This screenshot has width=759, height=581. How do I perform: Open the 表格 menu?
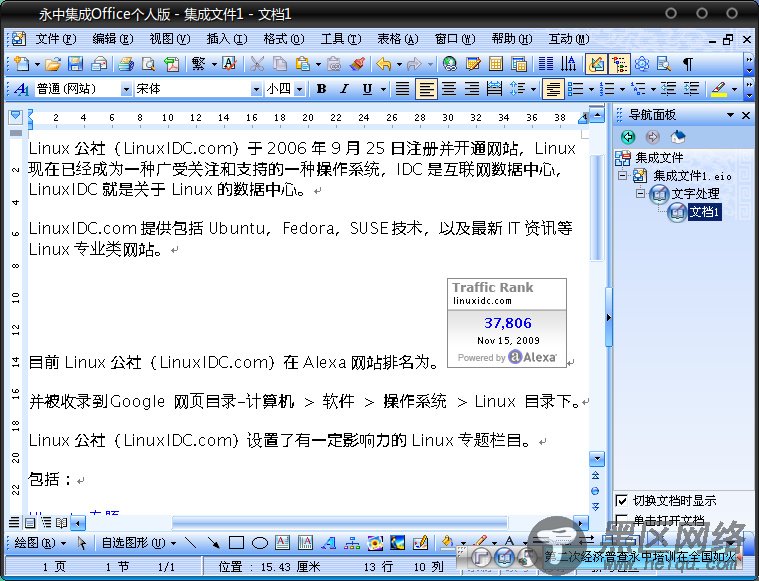(398, 39)
